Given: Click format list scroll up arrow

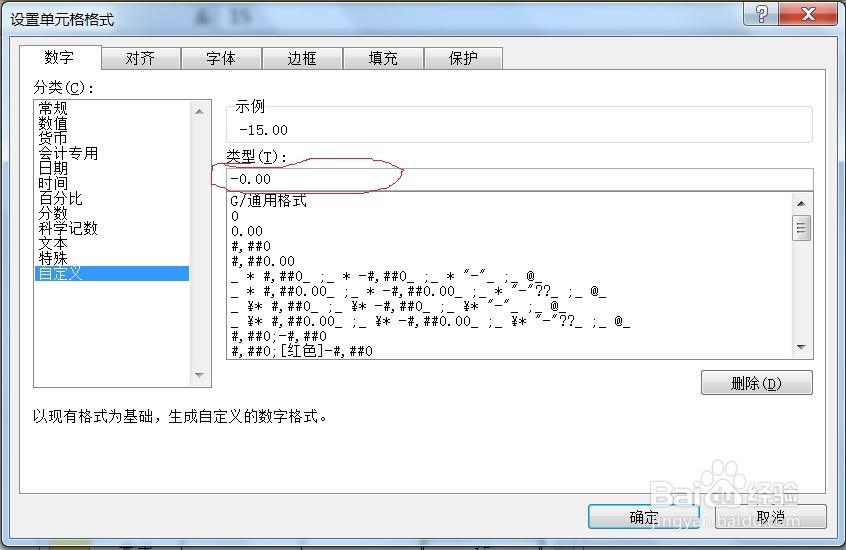Looking at the screenshot, I should click(x=801, y=203).
